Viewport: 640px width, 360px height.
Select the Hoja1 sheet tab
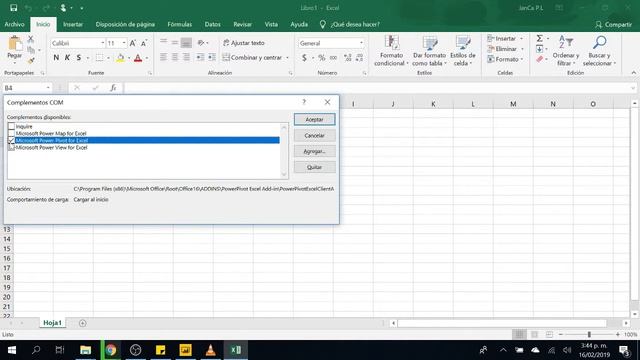pos(52,323)
